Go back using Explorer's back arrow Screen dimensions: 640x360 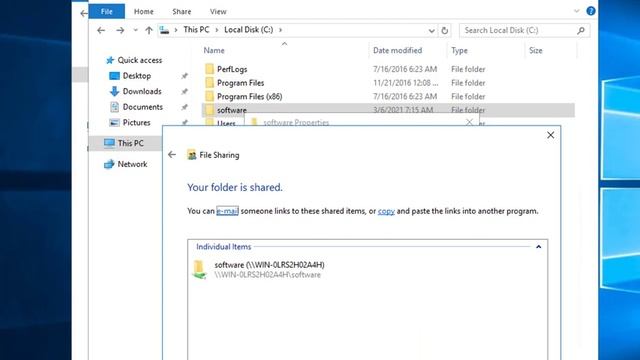pyautogui.click(x=101, y=30)
